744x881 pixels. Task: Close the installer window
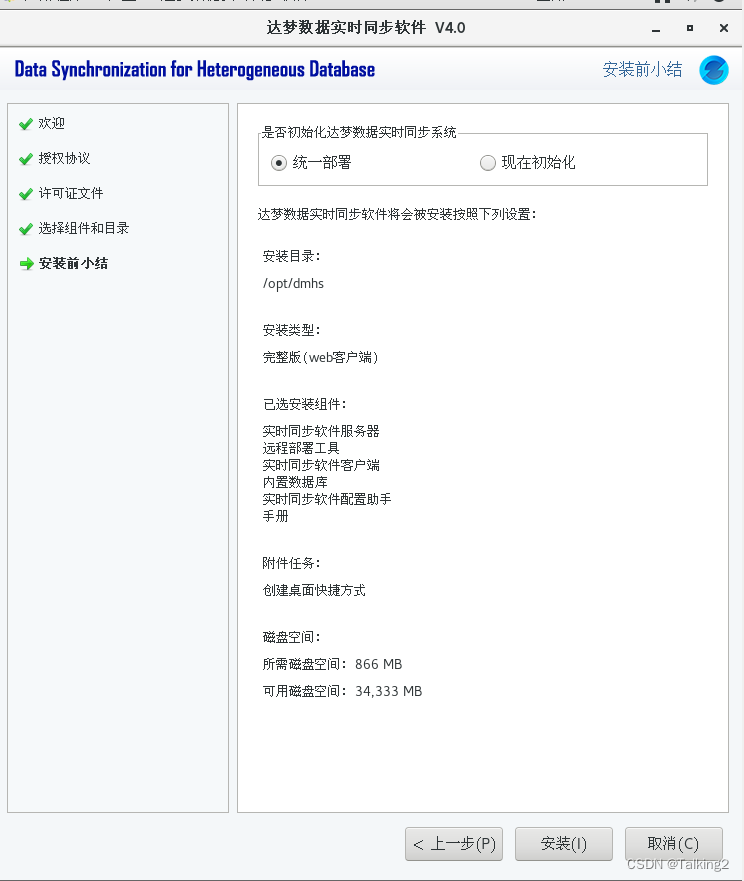(x=724, y=28)
